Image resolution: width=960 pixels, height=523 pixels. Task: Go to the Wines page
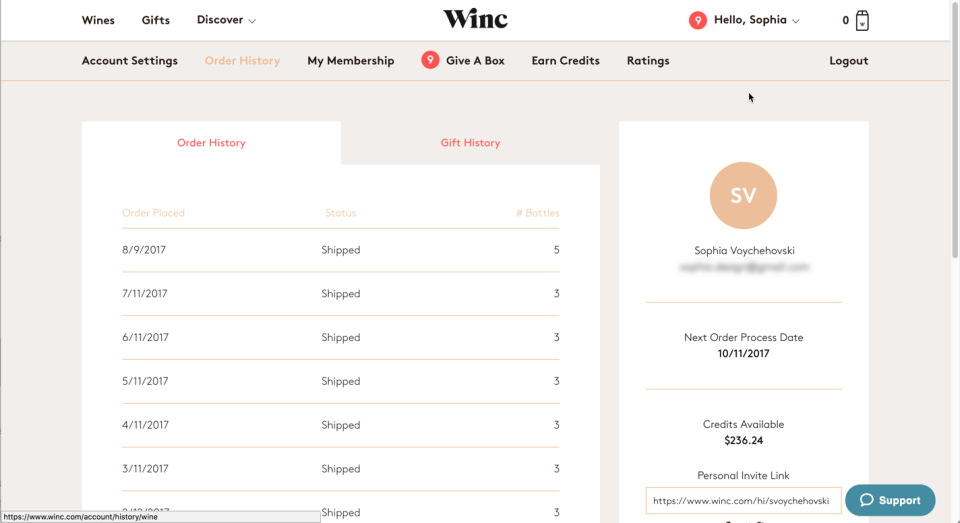(98, 20)
